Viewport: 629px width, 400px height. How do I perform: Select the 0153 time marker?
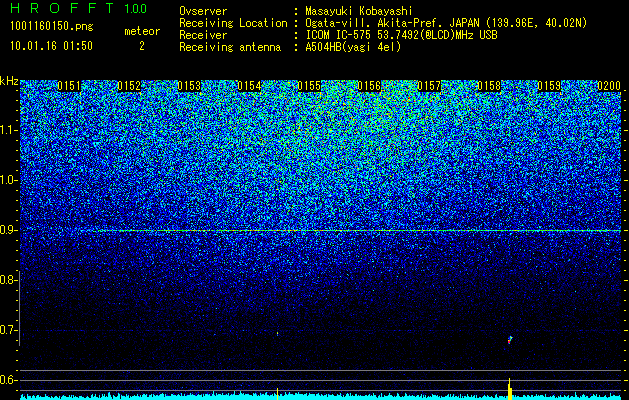click(189, 86)
